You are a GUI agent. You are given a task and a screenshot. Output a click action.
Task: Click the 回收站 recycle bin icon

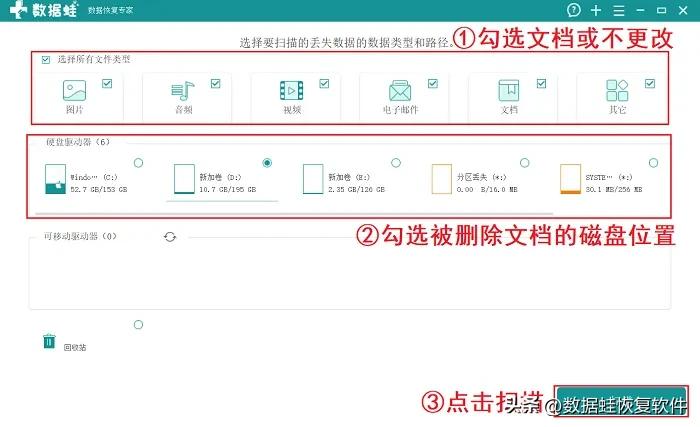click(x=49, y=341)
